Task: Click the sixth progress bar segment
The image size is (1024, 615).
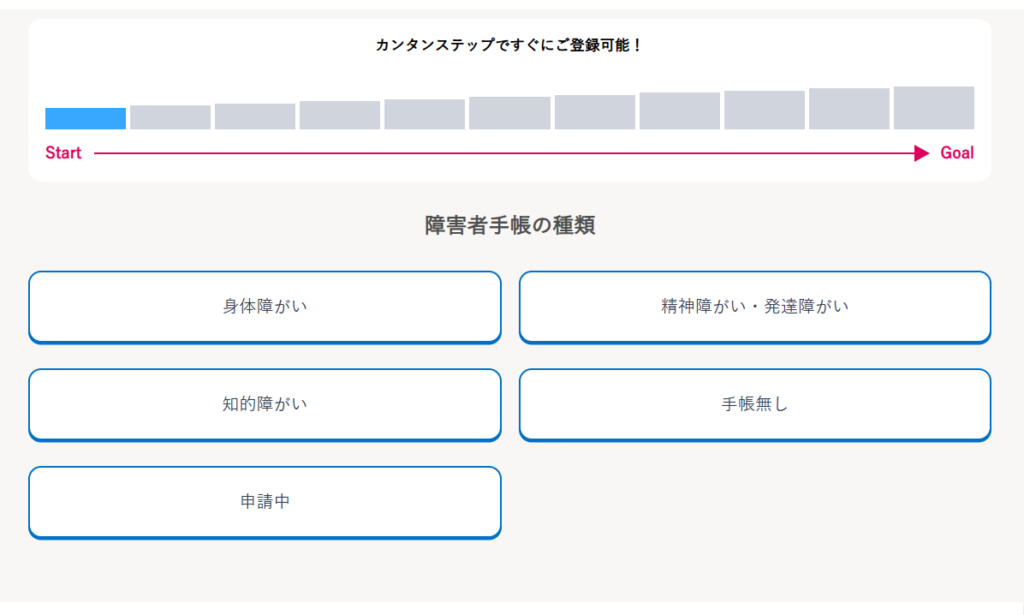Action: 510,114
